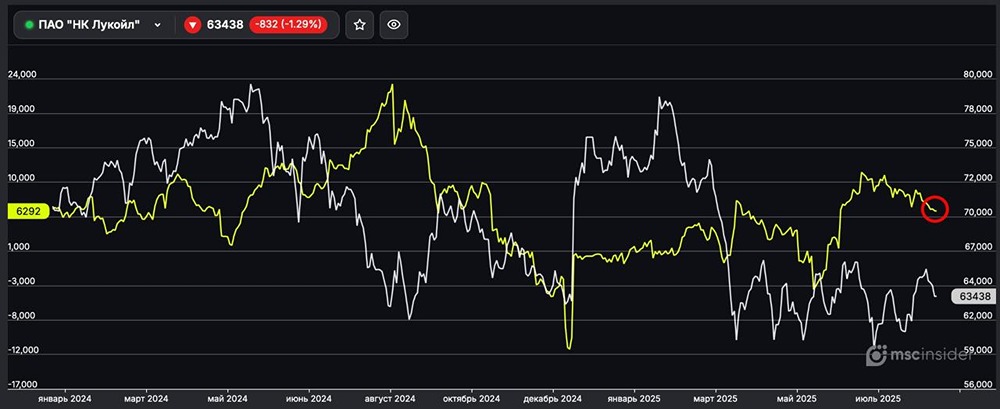Click the 19,000 left axis value
Screen dimensions: 1000x409
pos(22,109)
